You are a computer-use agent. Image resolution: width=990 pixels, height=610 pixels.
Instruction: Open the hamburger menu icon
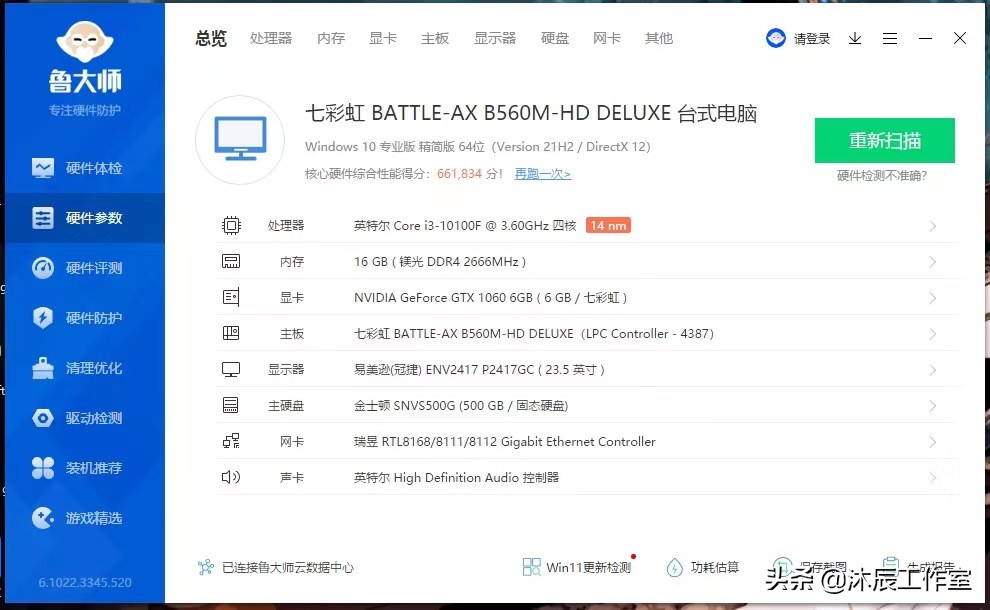890,38
